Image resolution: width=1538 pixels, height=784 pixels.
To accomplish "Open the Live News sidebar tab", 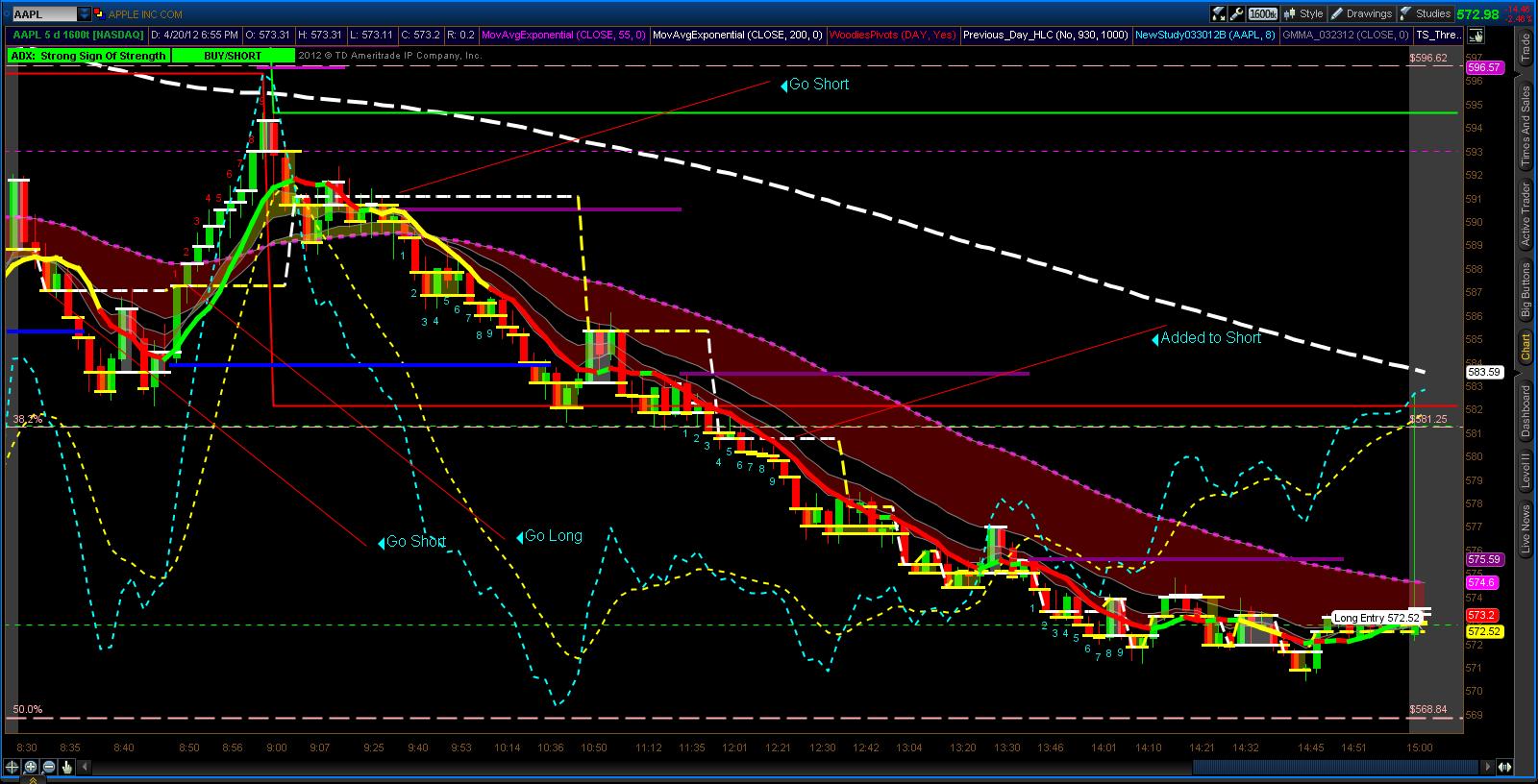I will click(x=1526, y=529).
